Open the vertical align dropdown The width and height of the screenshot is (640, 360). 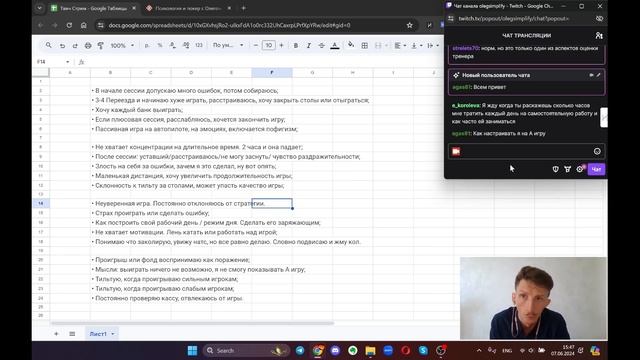(x=416, y=45)
